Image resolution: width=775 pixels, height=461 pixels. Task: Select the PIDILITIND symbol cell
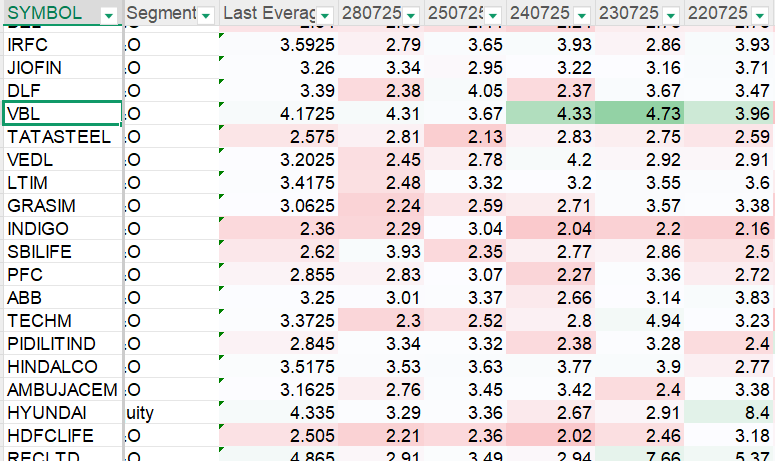62,343
